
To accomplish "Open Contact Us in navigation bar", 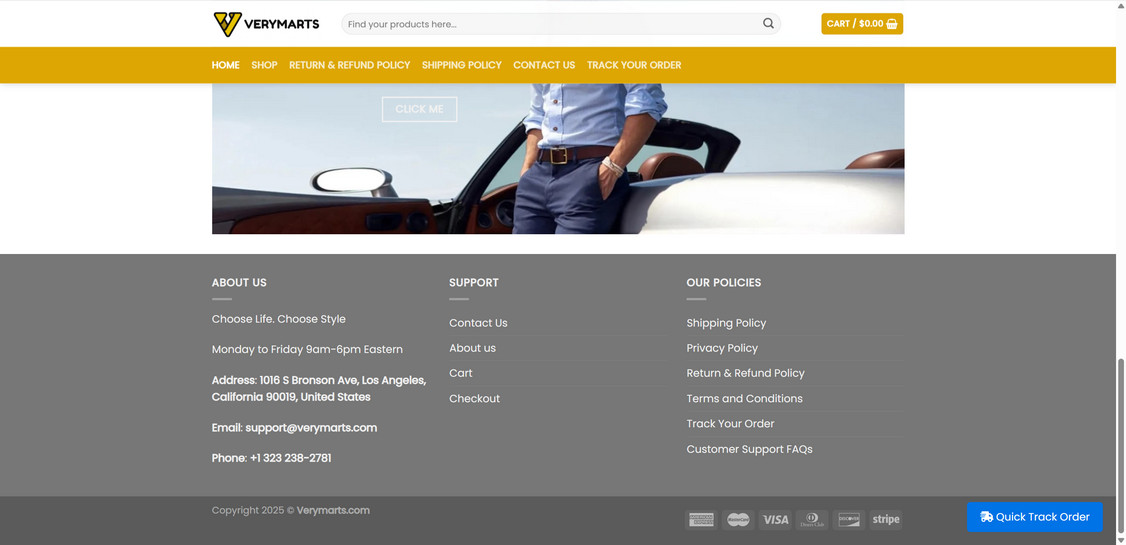I will point(544,65).
